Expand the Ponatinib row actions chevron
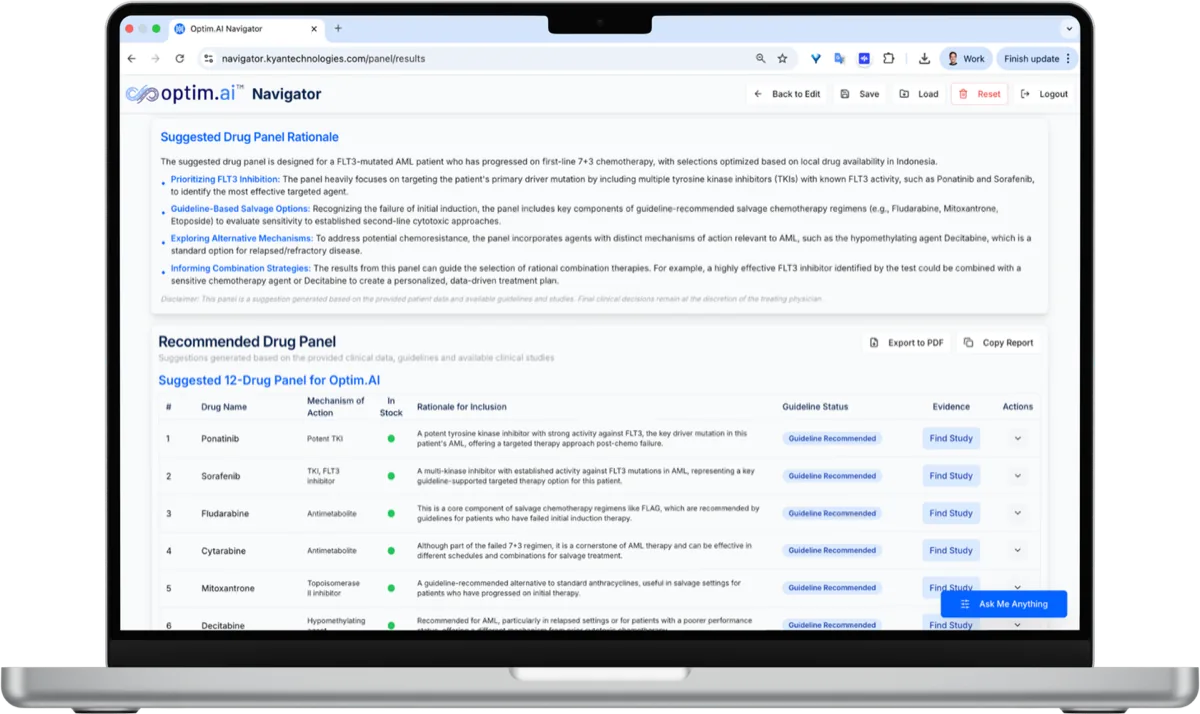Image resolution: width=1200 pixels, height=714 pixels. [1018, 438]
